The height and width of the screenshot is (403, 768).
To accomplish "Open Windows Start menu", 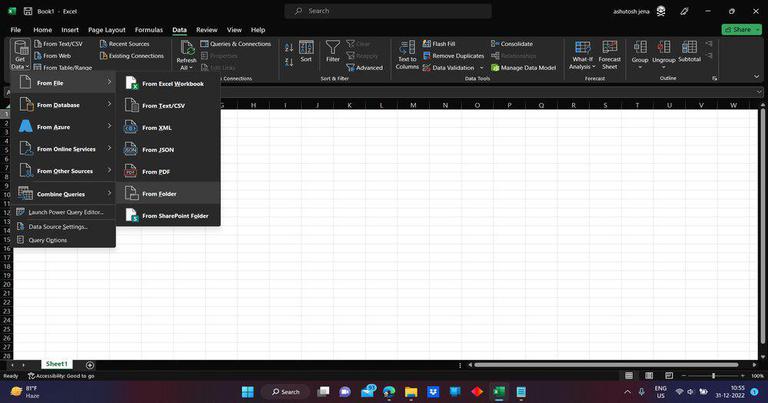I will pos(248,392).
